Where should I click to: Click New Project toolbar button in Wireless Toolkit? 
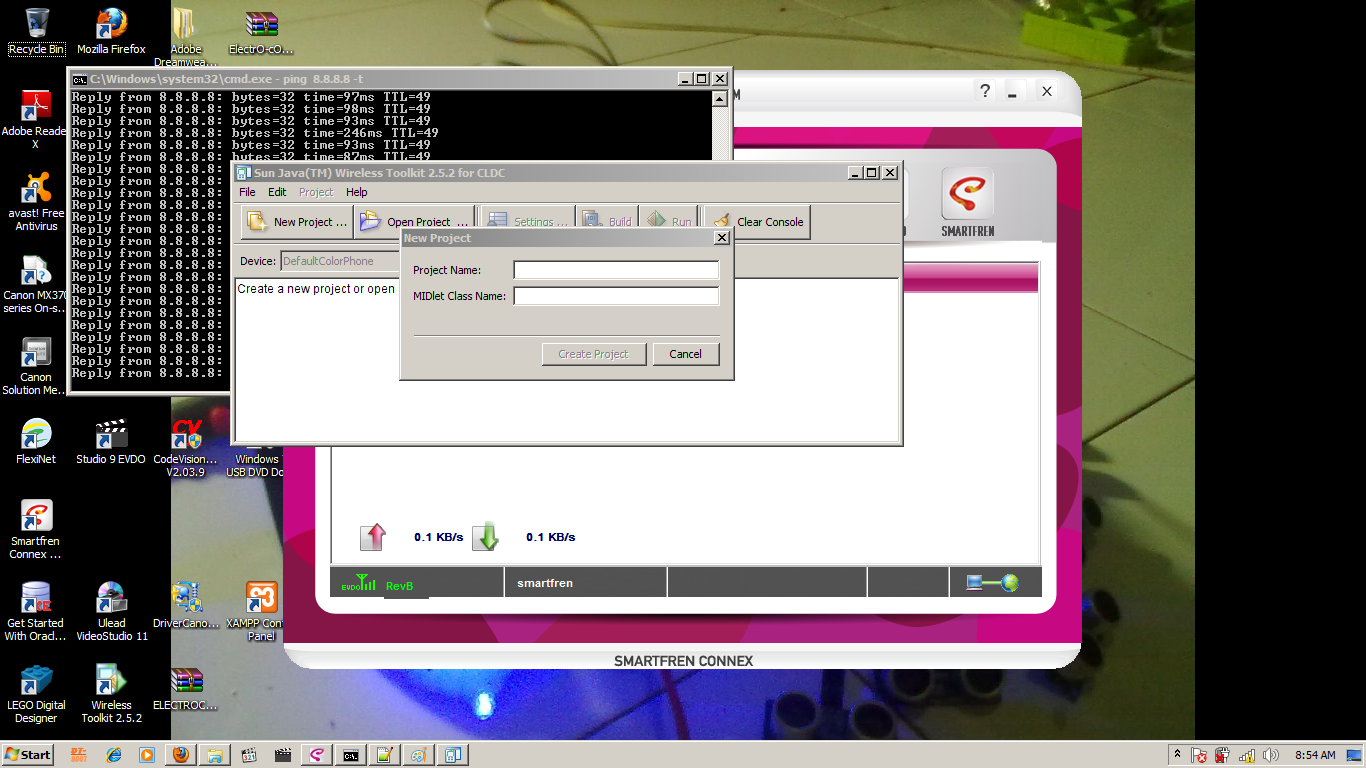(x=297, y=222)
